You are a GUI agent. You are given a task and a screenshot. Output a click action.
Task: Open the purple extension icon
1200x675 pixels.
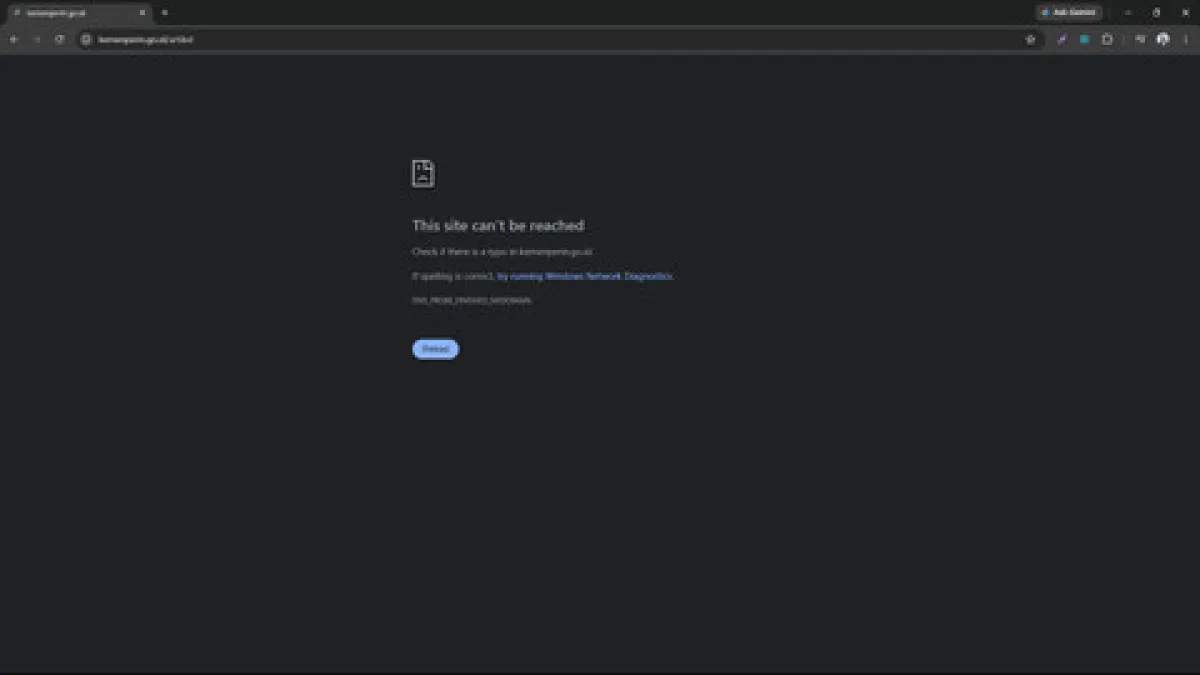pos(1062,39)
